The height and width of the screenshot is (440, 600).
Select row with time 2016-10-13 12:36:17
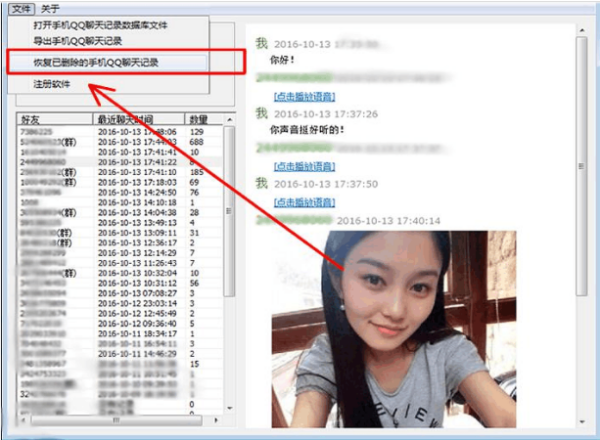click(x=119, y=243)
